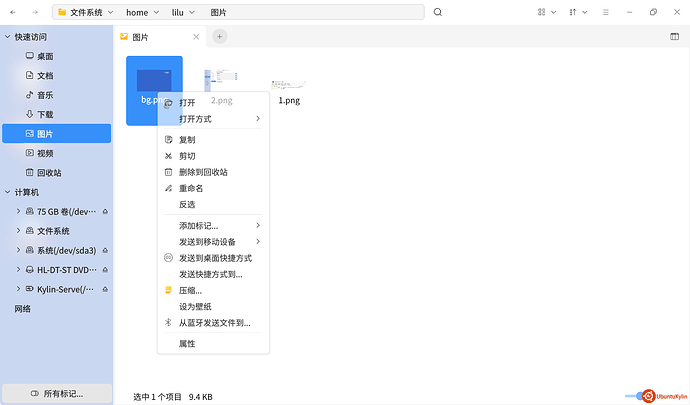Eject the 系统(/dev/sda3) drive

(105, 250)
